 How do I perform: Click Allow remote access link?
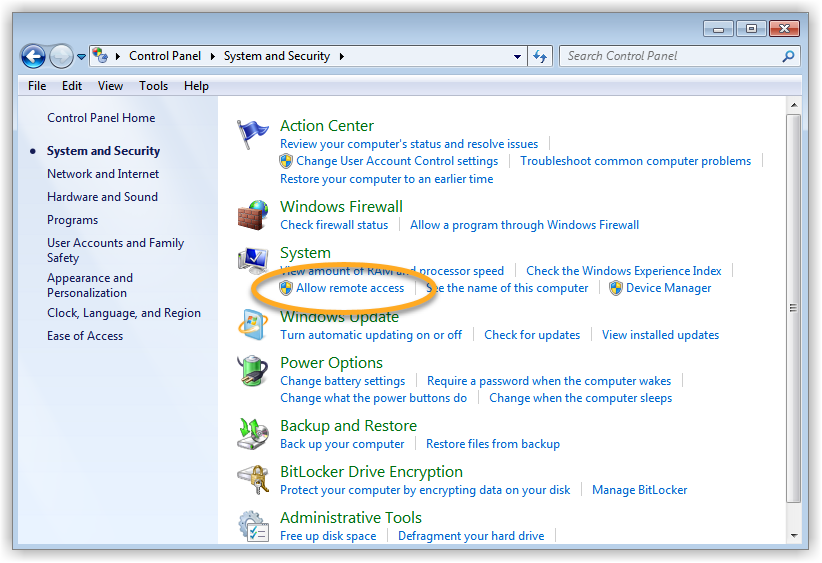(350, 288)
